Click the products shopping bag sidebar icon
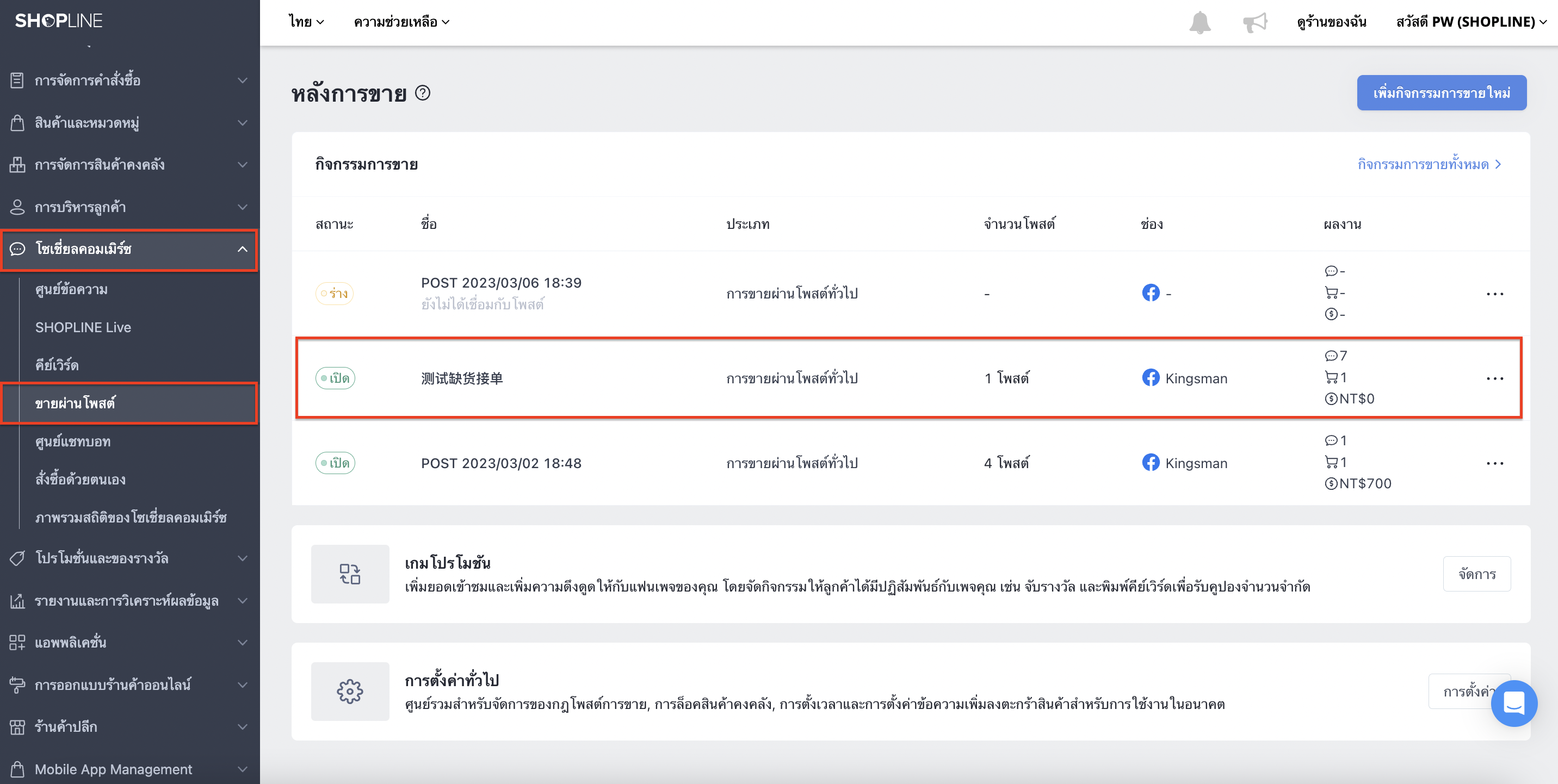Screen dimensions: 1558x784 click(x=17, y=123)
